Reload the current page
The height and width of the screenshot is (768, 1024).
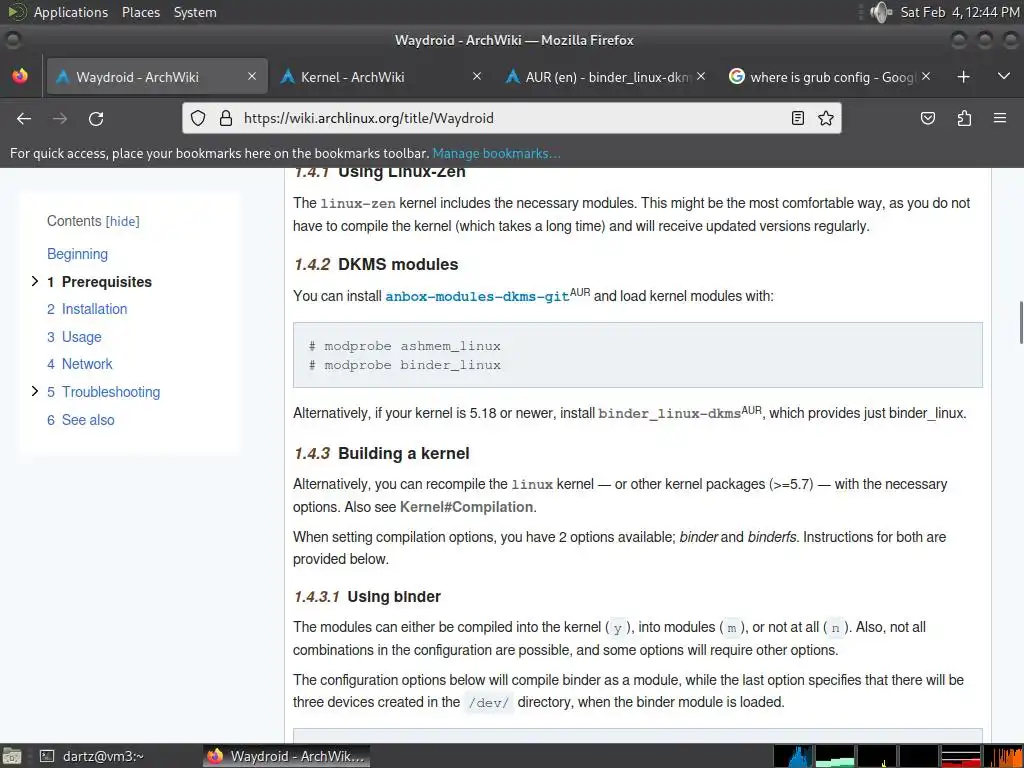pos(96,118)
